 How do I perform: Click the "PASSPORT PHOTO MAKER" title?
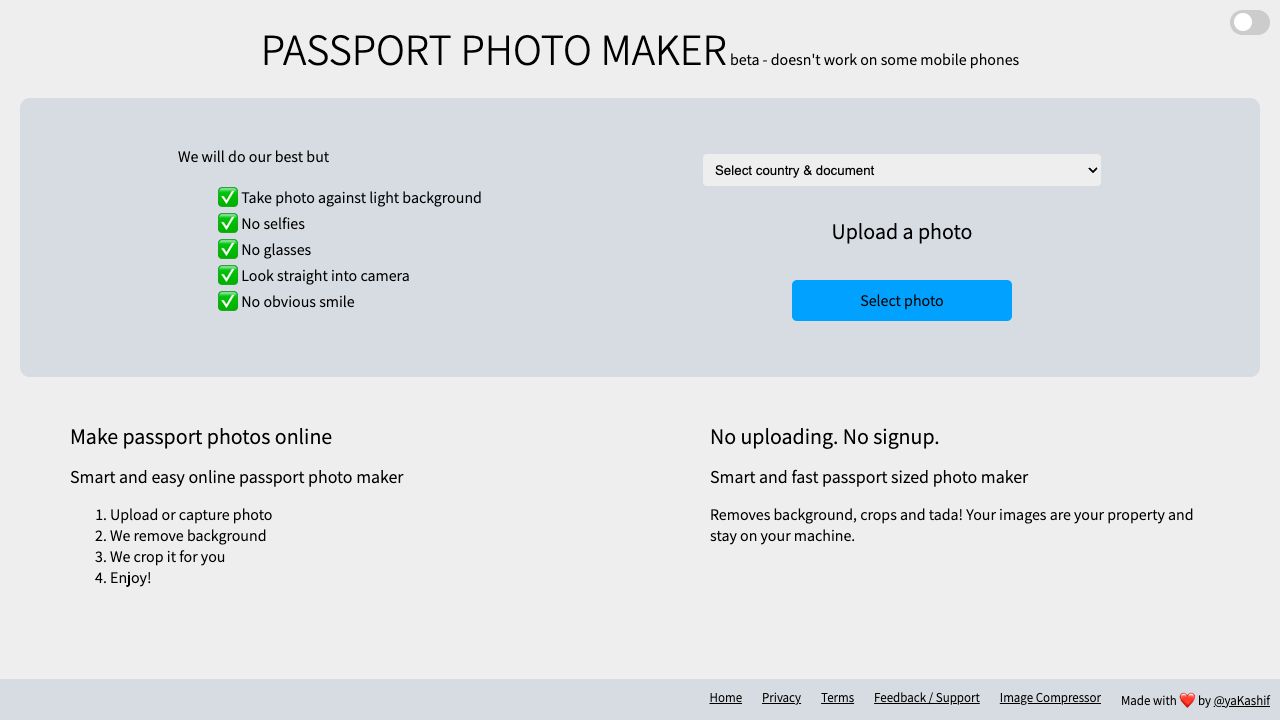click(x=494, y=50)
